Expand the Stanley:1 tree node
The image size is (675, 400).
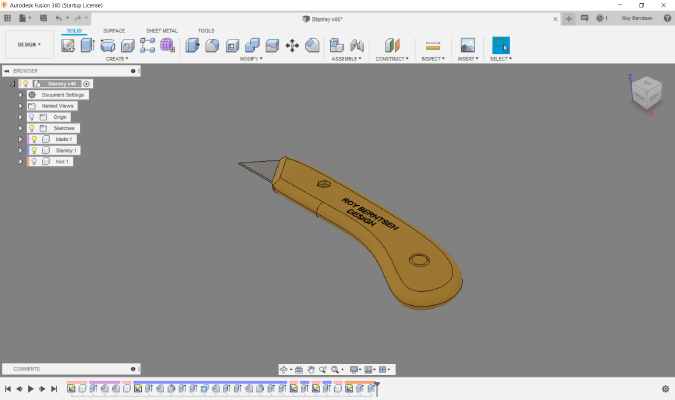point(20,150)
